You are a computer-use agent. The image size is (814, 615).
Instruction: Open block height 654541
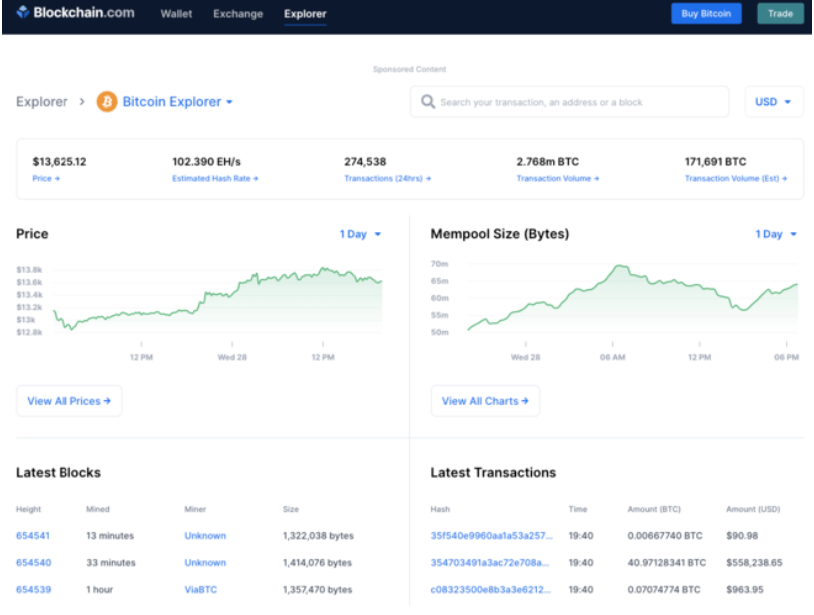point(33,536)
